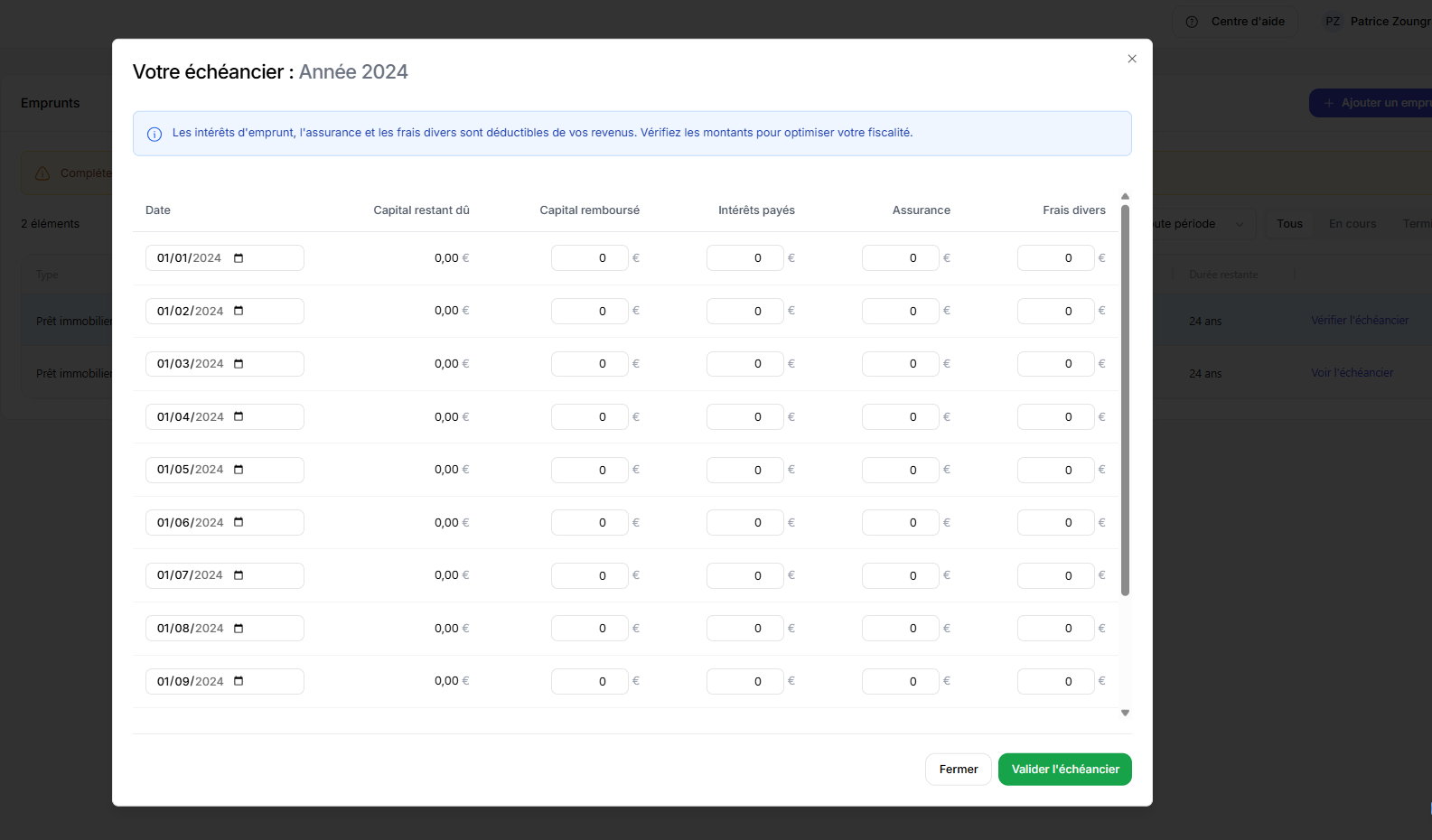Close the échéancier dialog with the X icon
Viewport: 1432px width, 840px height.
point(1132,59)
